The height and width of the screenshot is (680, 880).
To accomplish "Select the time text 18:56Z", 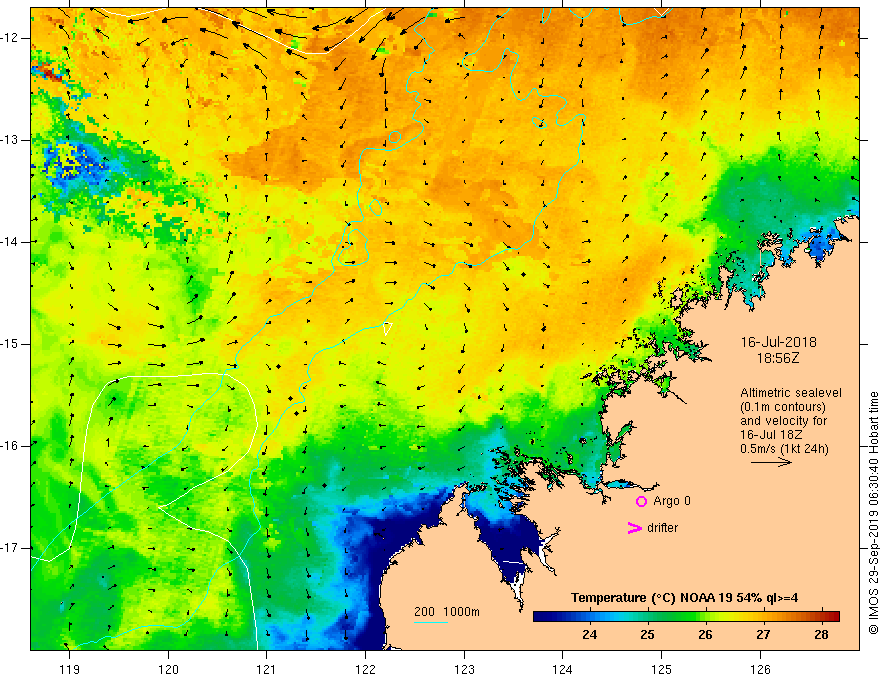I will coord(777,358).
